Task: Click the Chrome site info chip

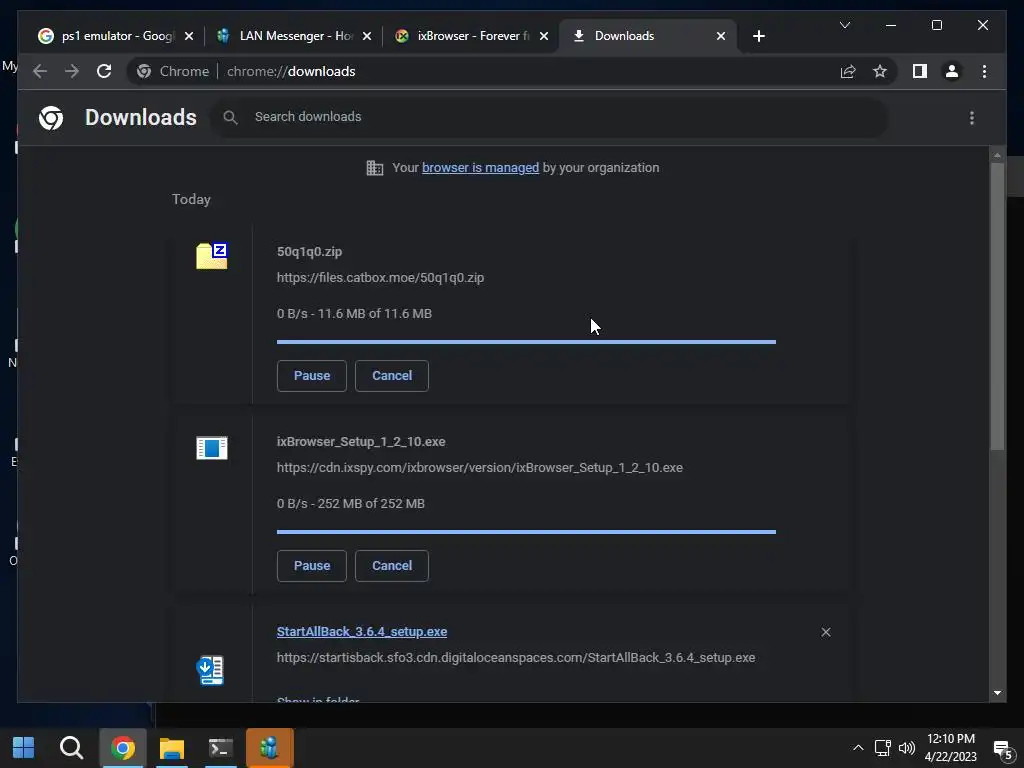Action: point(172,71)
